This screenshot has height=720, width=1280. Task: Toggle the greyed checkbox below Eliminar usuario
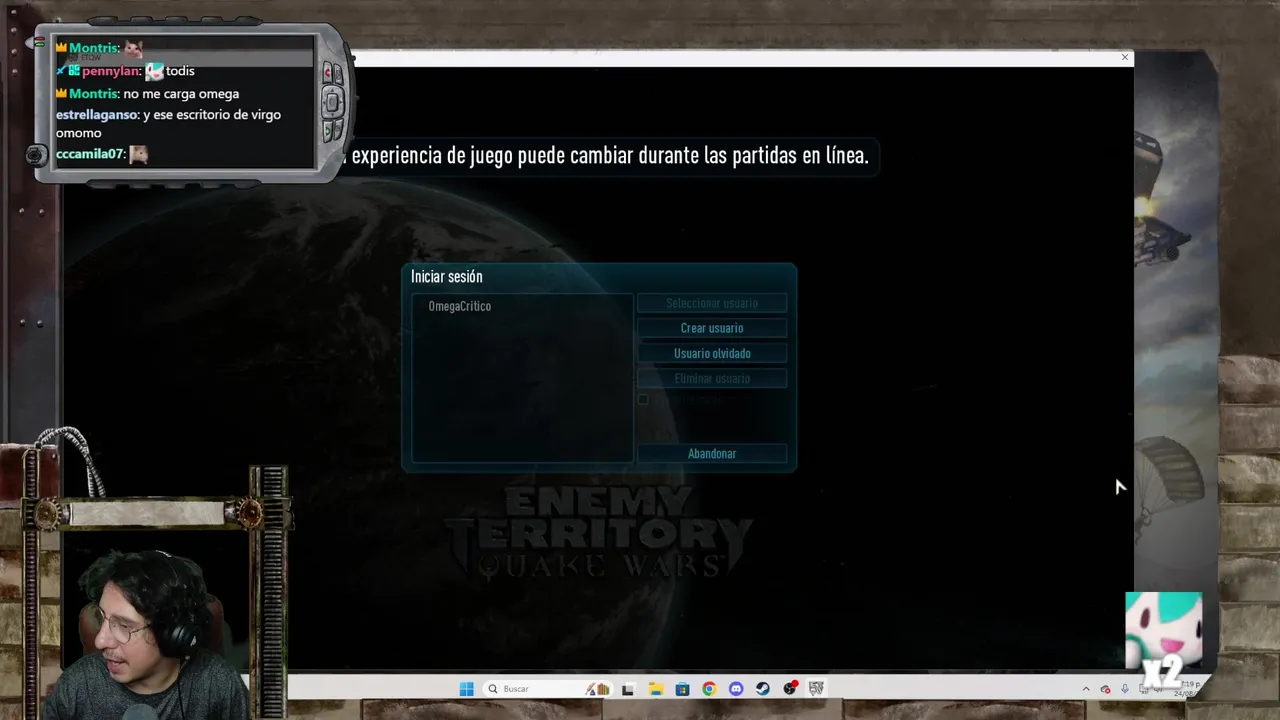click(643, 400)
